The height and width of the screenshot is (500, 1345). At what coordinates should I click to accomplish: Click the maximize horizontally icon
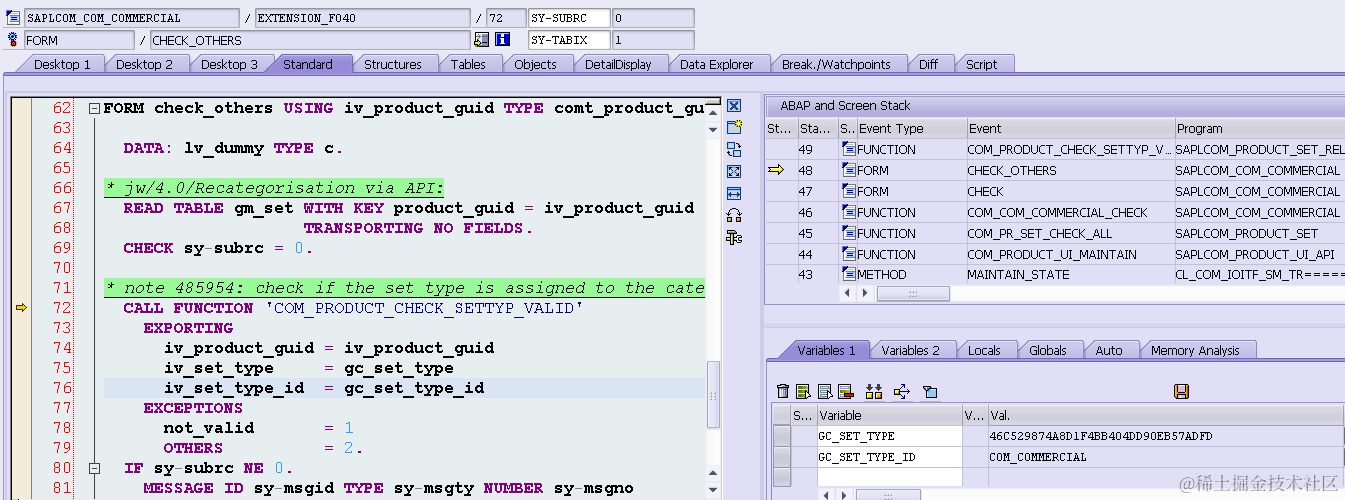[x=734, y=193]
